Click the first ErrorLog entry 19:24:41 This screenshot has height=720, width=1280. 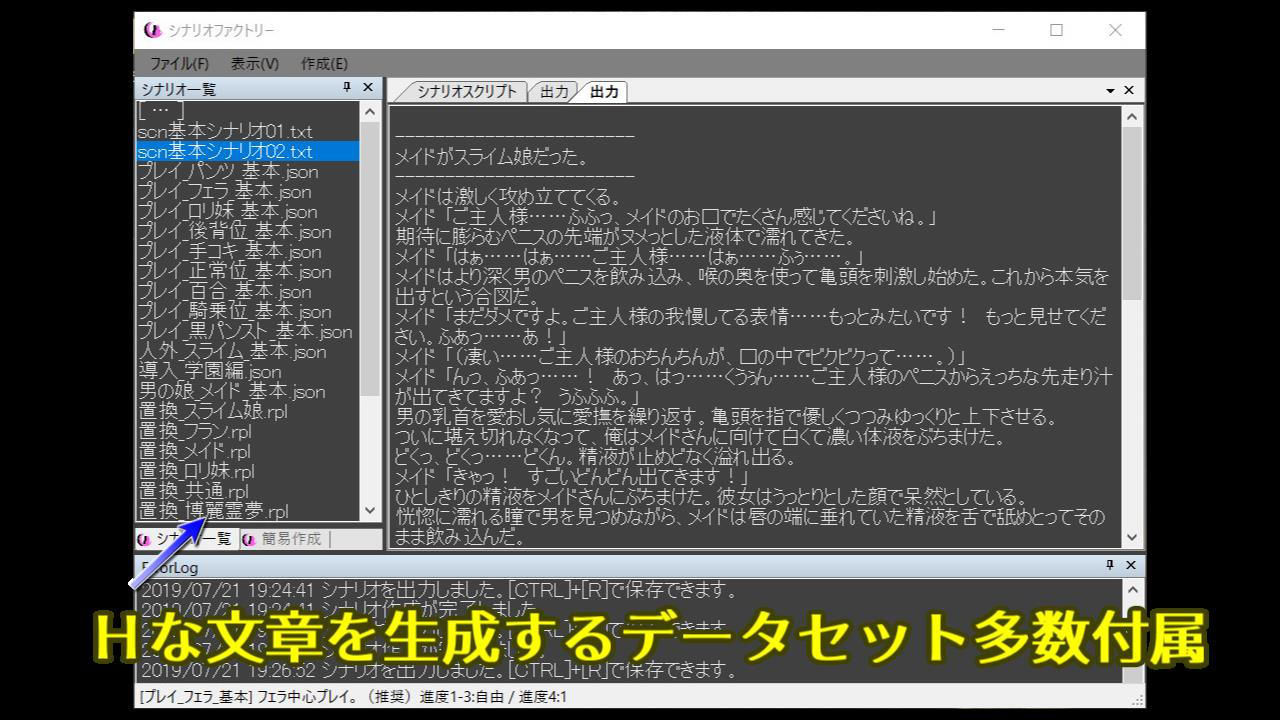pos(440,590)
